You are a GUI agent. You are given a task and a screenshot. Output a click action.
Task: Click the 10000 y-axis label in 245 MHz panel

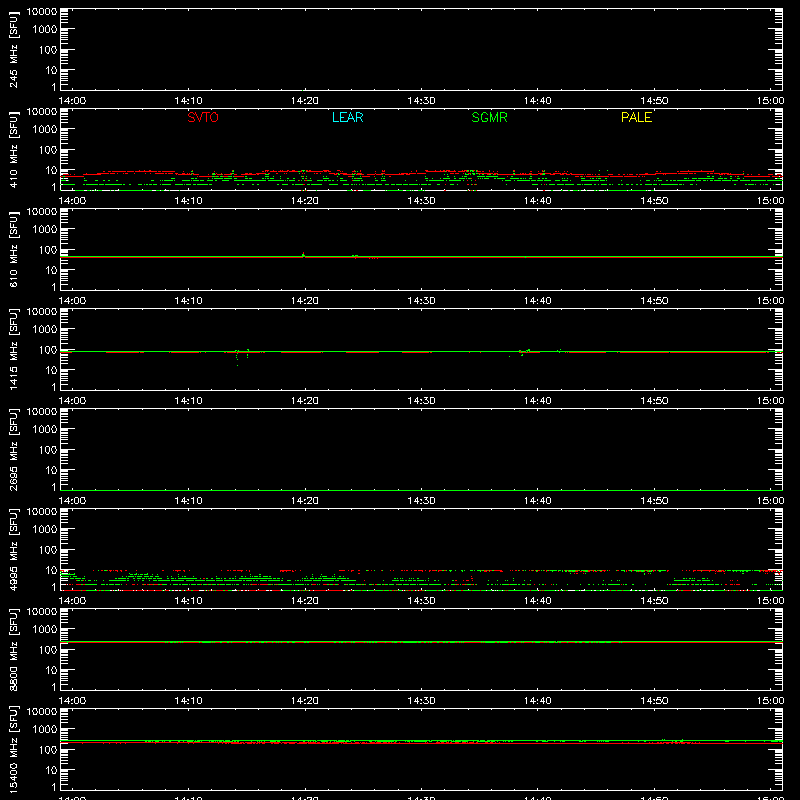42,12
